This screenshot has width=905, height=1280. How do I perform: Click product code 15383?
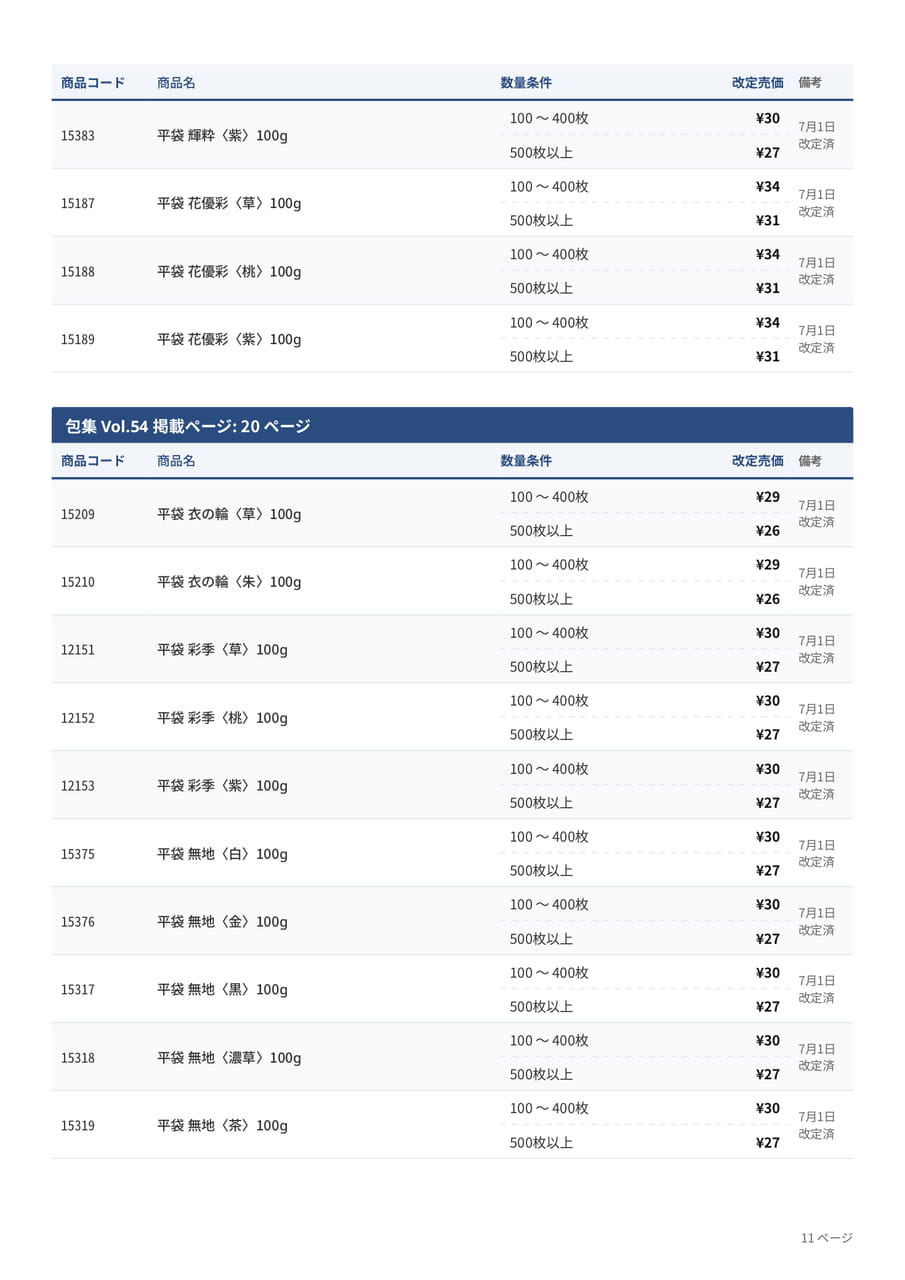tap(78, 135)
